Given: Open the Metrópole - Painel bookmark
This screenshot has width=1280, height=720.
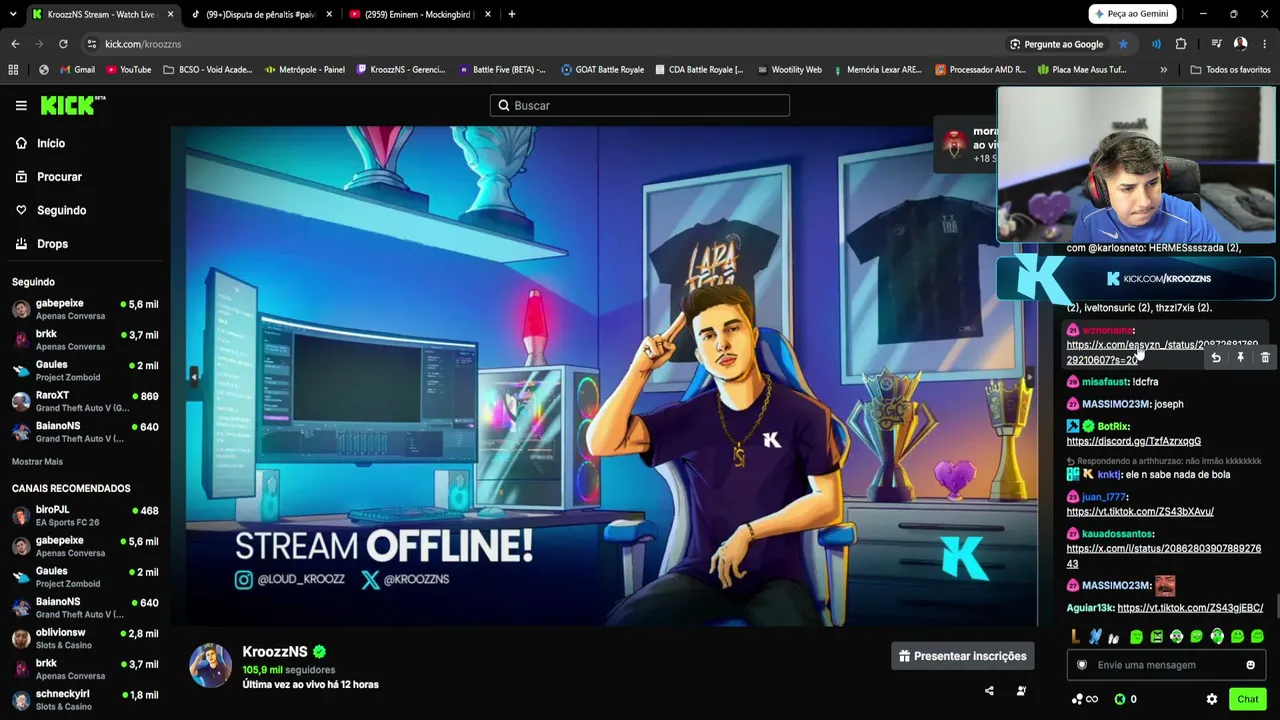Looking at the screenshot, I should [x=305, y=70].
